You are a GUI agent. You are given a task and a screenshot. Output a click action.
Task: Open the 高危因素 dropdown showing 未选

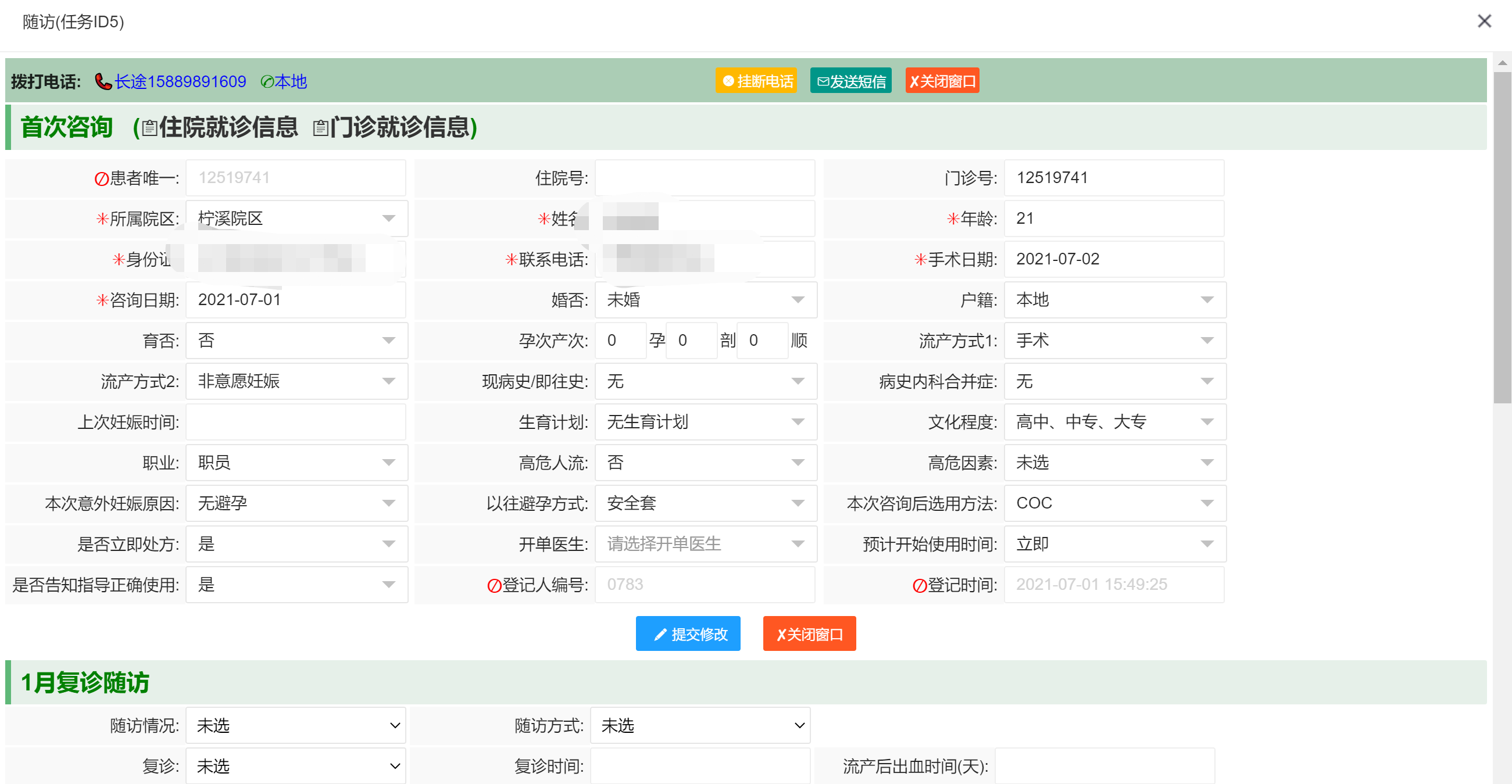(1114, 463)
